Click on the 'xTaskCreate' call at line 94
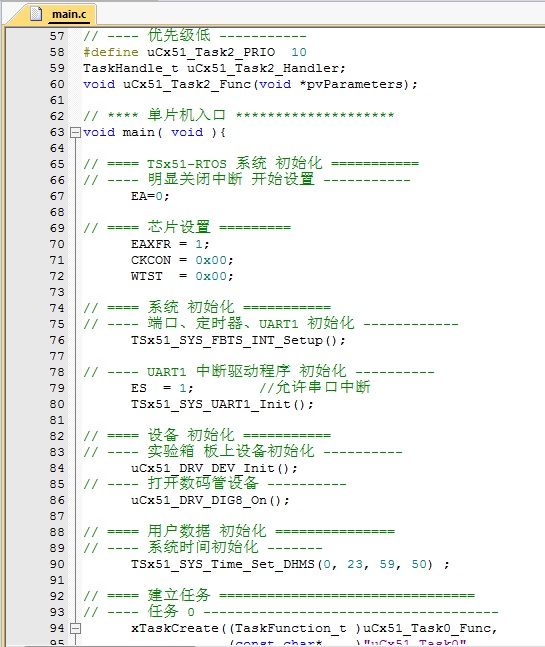The height and width of the screenshot is (647, 545). coord(175,628)
